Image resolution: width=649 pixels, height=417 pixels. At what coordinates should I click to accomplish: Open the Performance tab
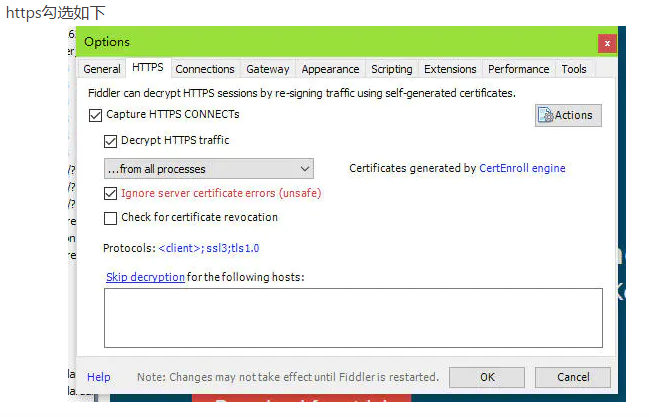[519, 69]
